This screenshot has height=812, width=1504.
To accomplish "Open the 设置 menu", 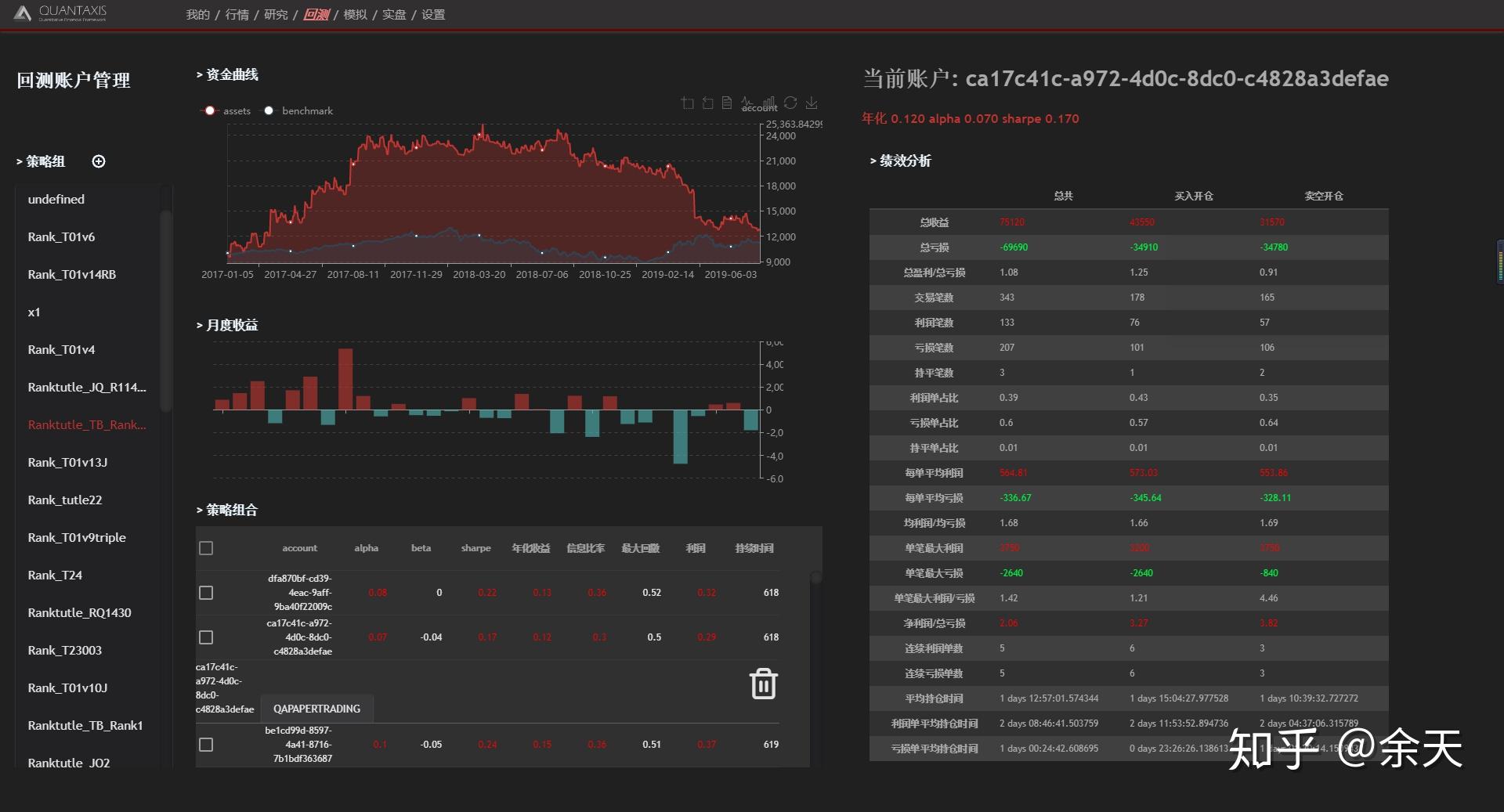I will click(x=433, y=15).
